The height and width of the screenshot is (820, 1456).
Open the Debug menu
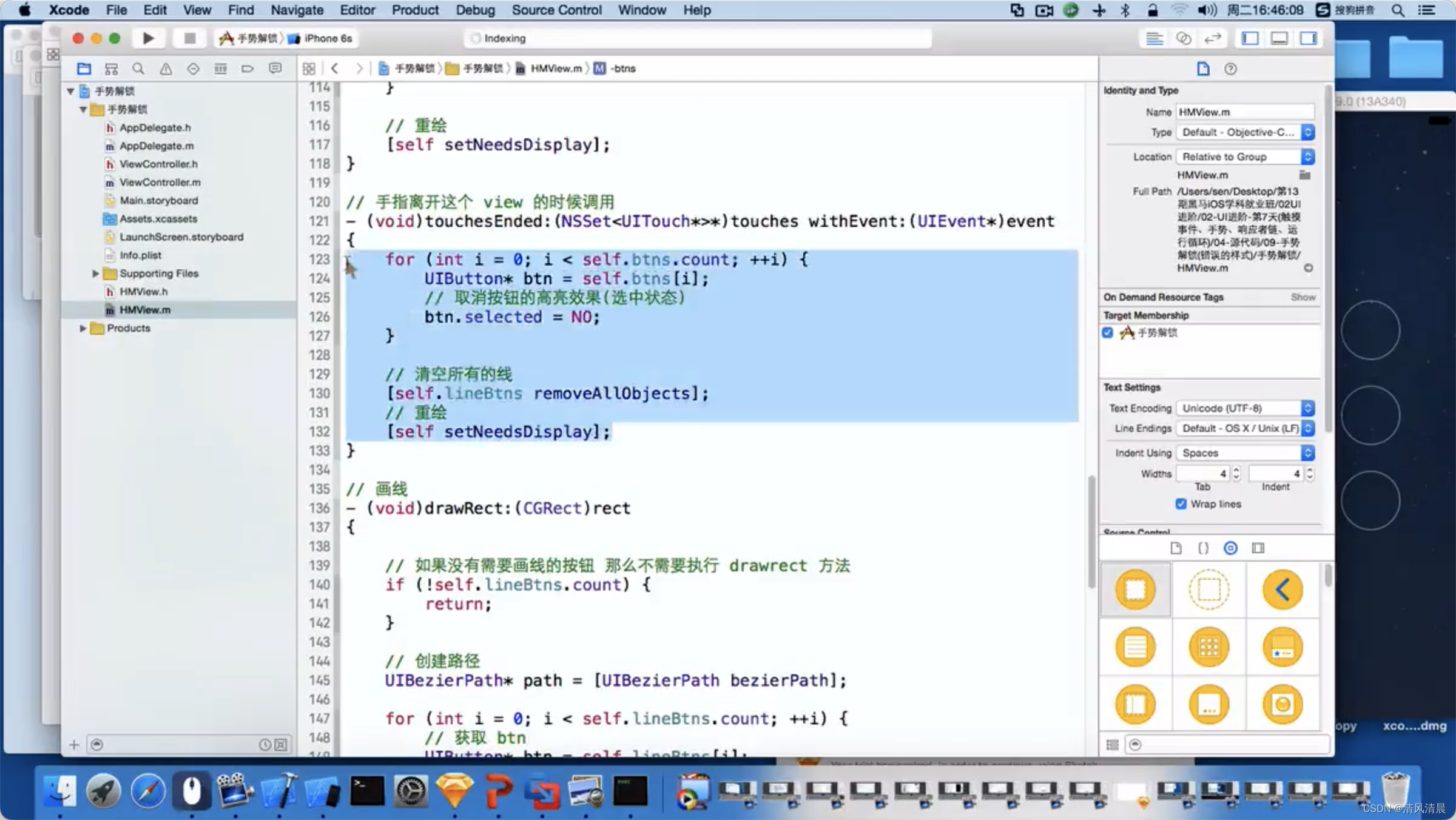[x=475, y=10]
